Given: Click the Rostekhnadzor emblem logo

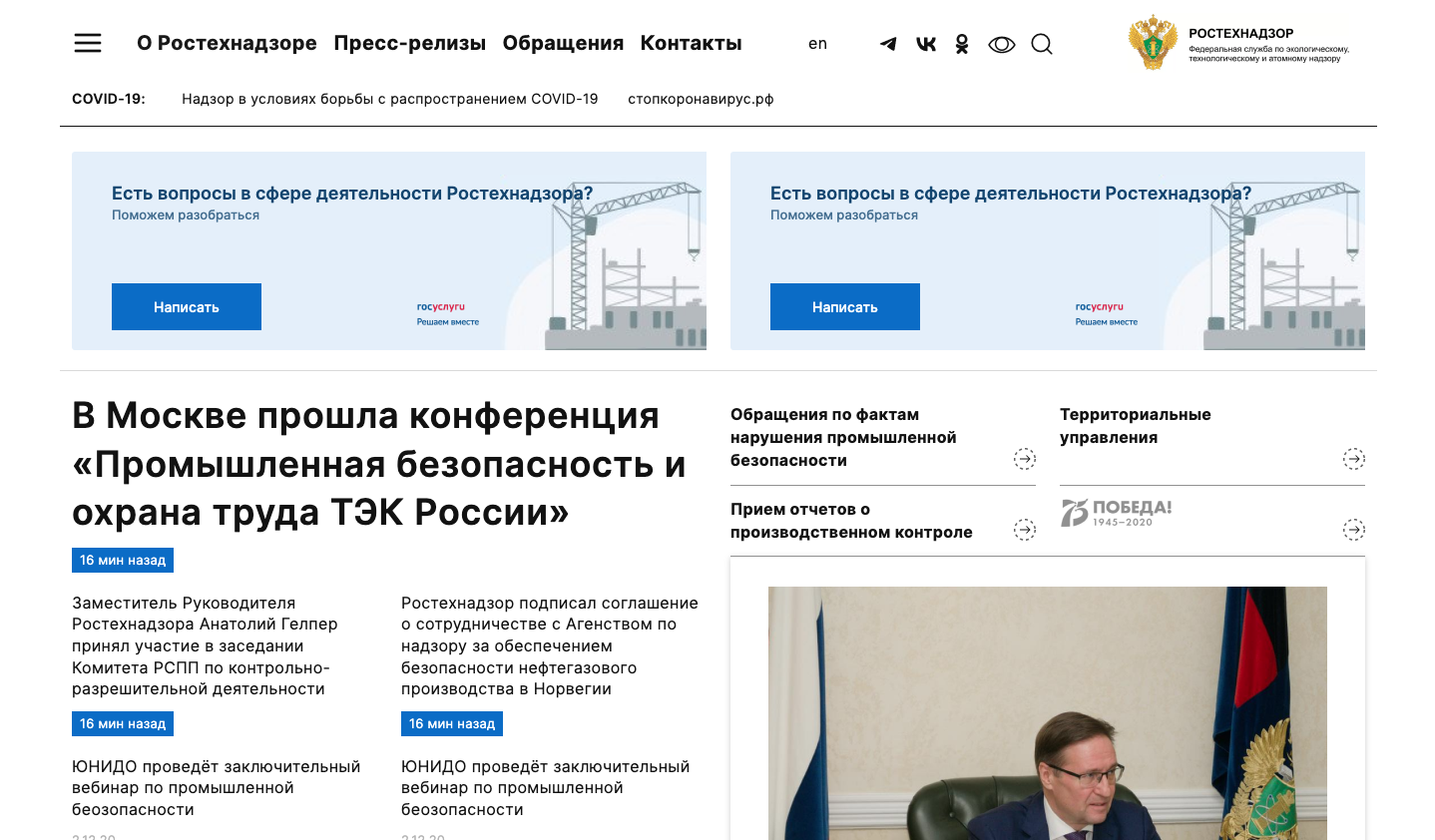Looking at the screenshot, I should 1153,43.
